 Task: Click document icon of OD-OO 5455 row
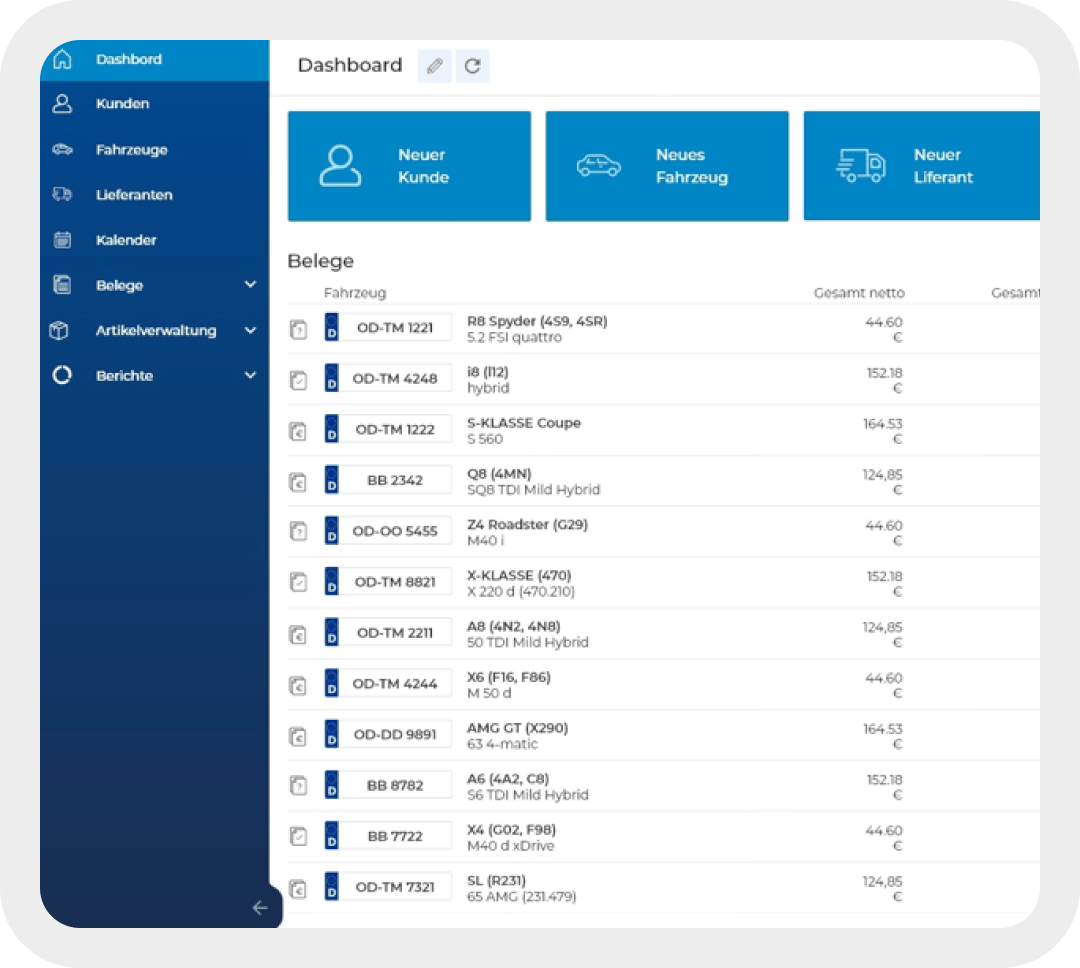pyautogui.click(x=298, y=531)
